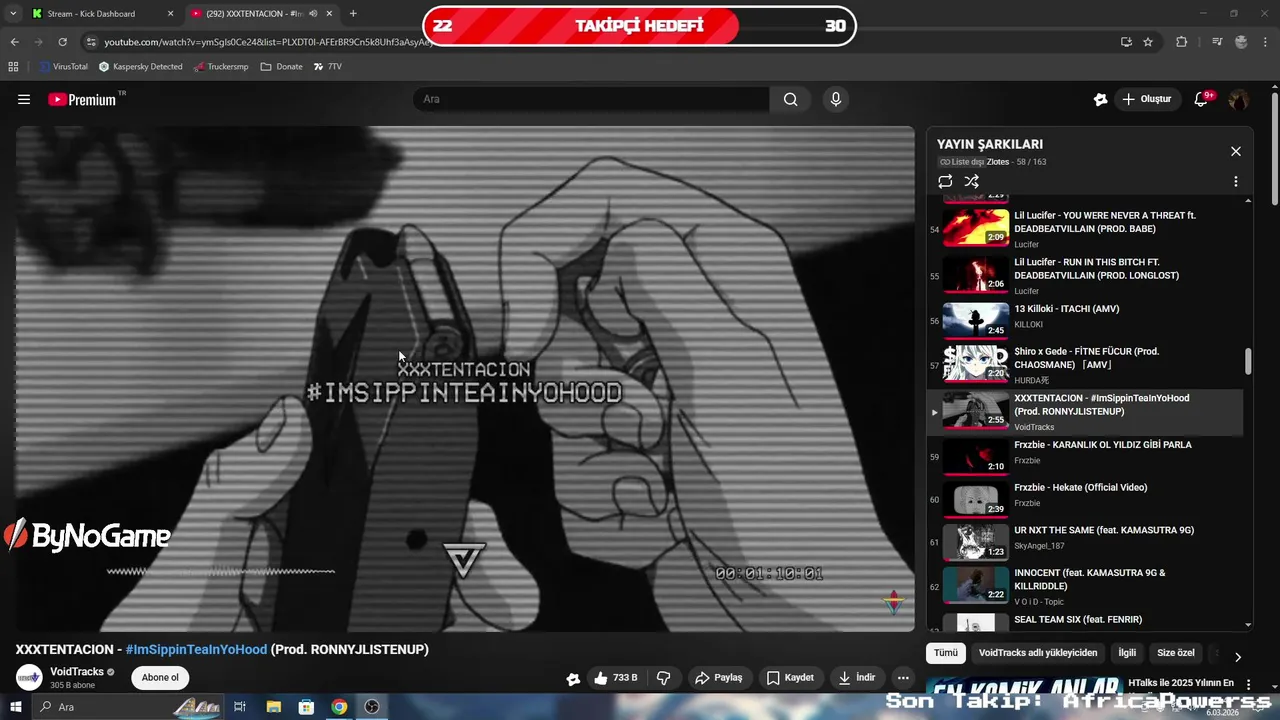Open Truckersmp bookmark
The width and height of the screenshot is (1280, 720).
pos(221,67)
